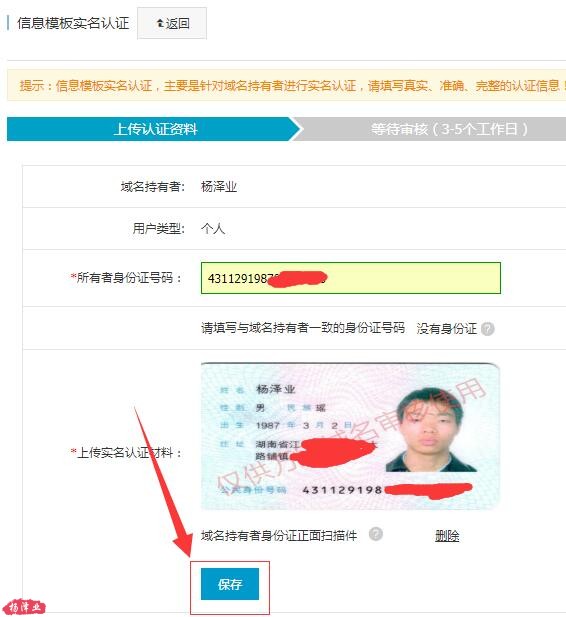Click the 信息模板实名认证 page title
This screenshot has width=566, height=617.
pyautogui.click(x=73, y=23)
